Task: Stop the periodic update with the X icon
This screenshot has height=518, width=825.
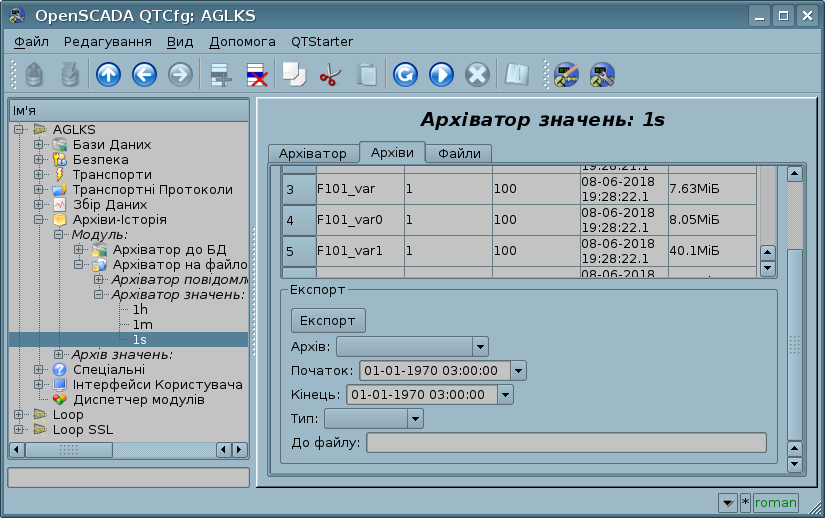Action: click(477, 74)
